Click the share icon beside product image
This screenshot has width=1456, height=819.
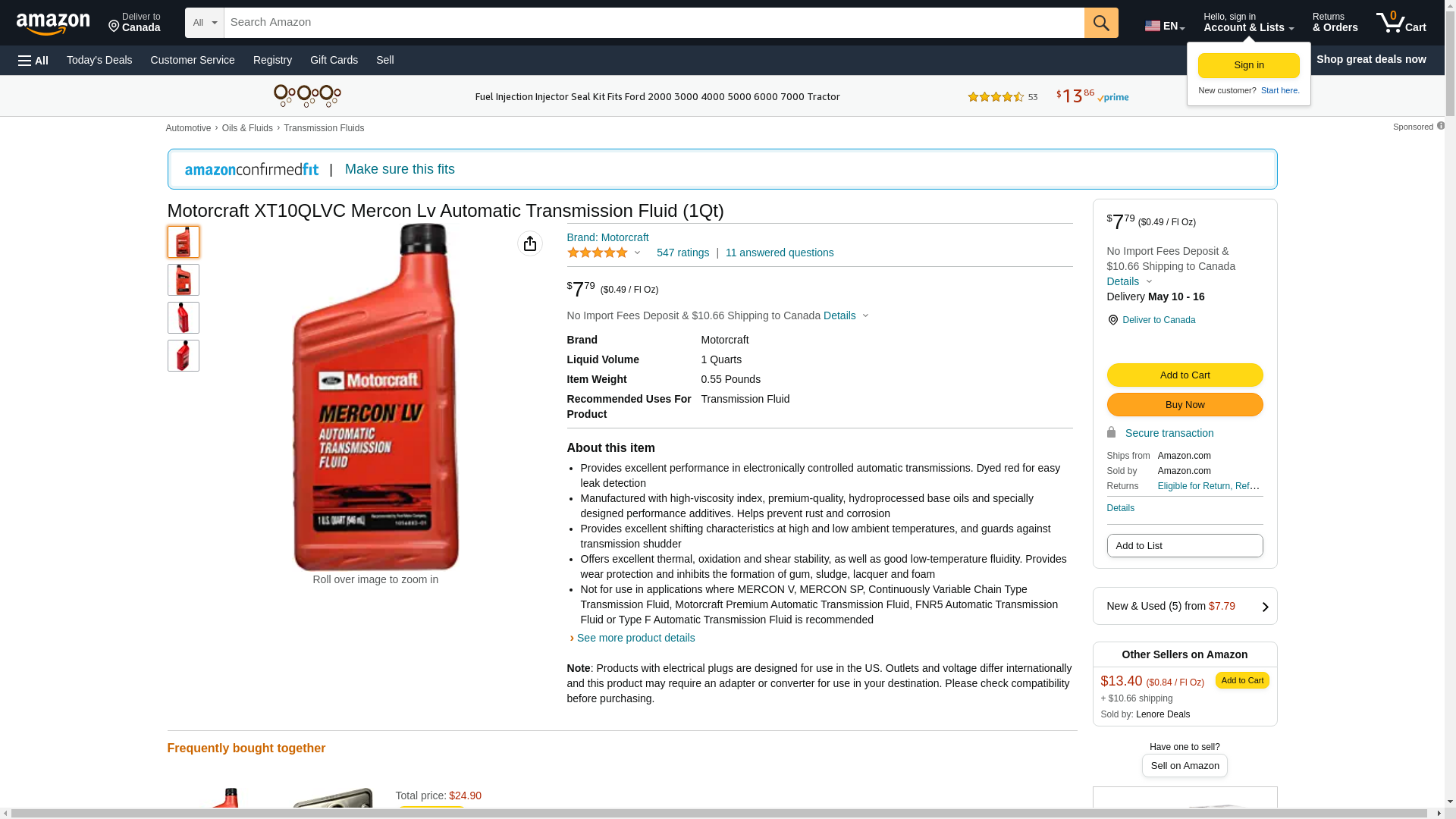coord(530,243)
